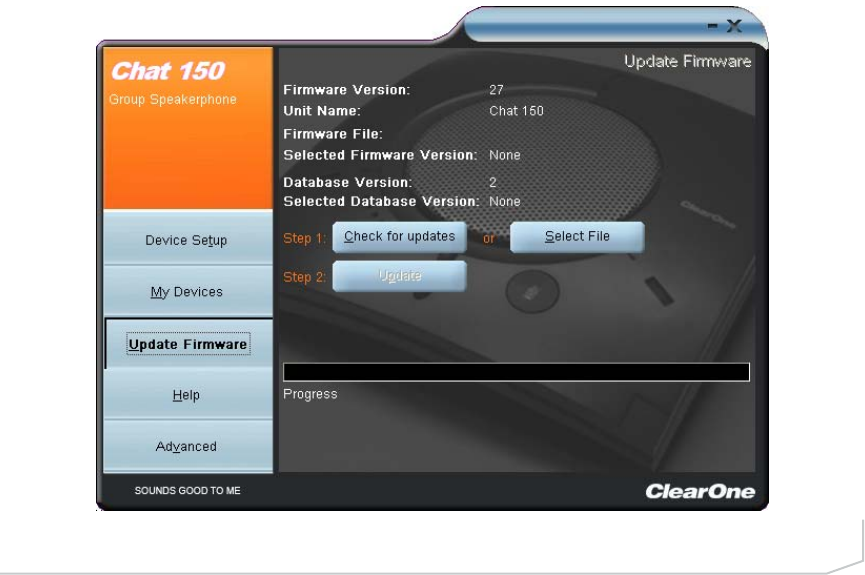Click the Step 1 label
Image resolution: width=865 pixels, height=575 pixels.
click(305, 238)
